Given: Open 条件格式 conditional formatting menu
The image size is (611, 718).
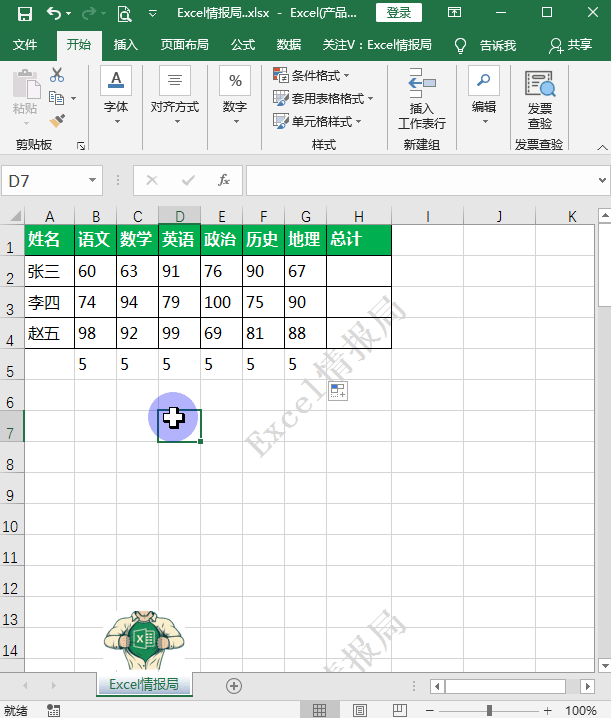Looking at the screenshot, I should [x=311, y=75].
